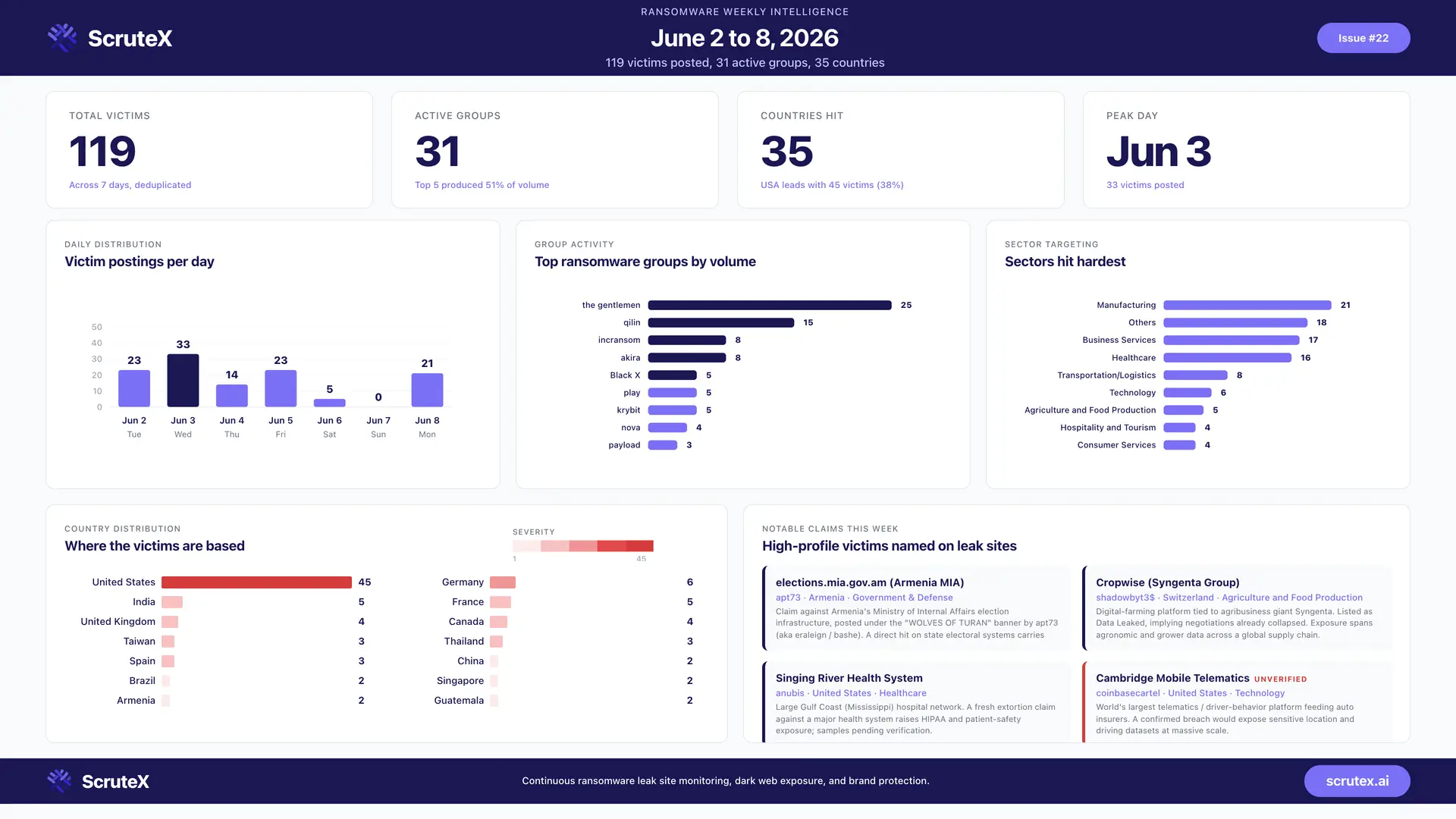
Task: Click the United States country bar
Action: coord(256,582)
